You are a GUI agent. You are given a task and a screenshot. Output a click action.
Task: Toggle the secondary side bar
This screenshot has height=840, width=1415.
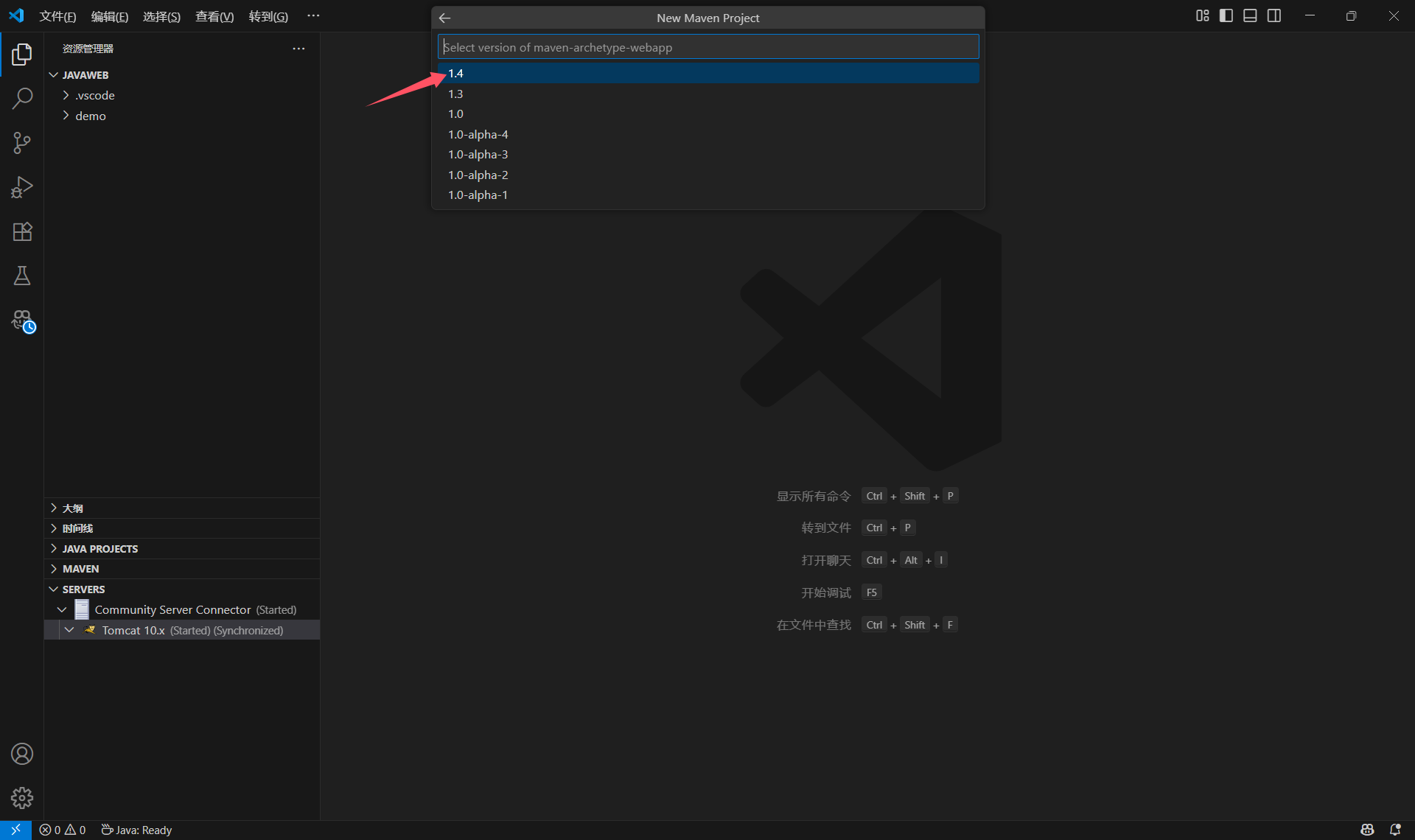(1274, 15)
